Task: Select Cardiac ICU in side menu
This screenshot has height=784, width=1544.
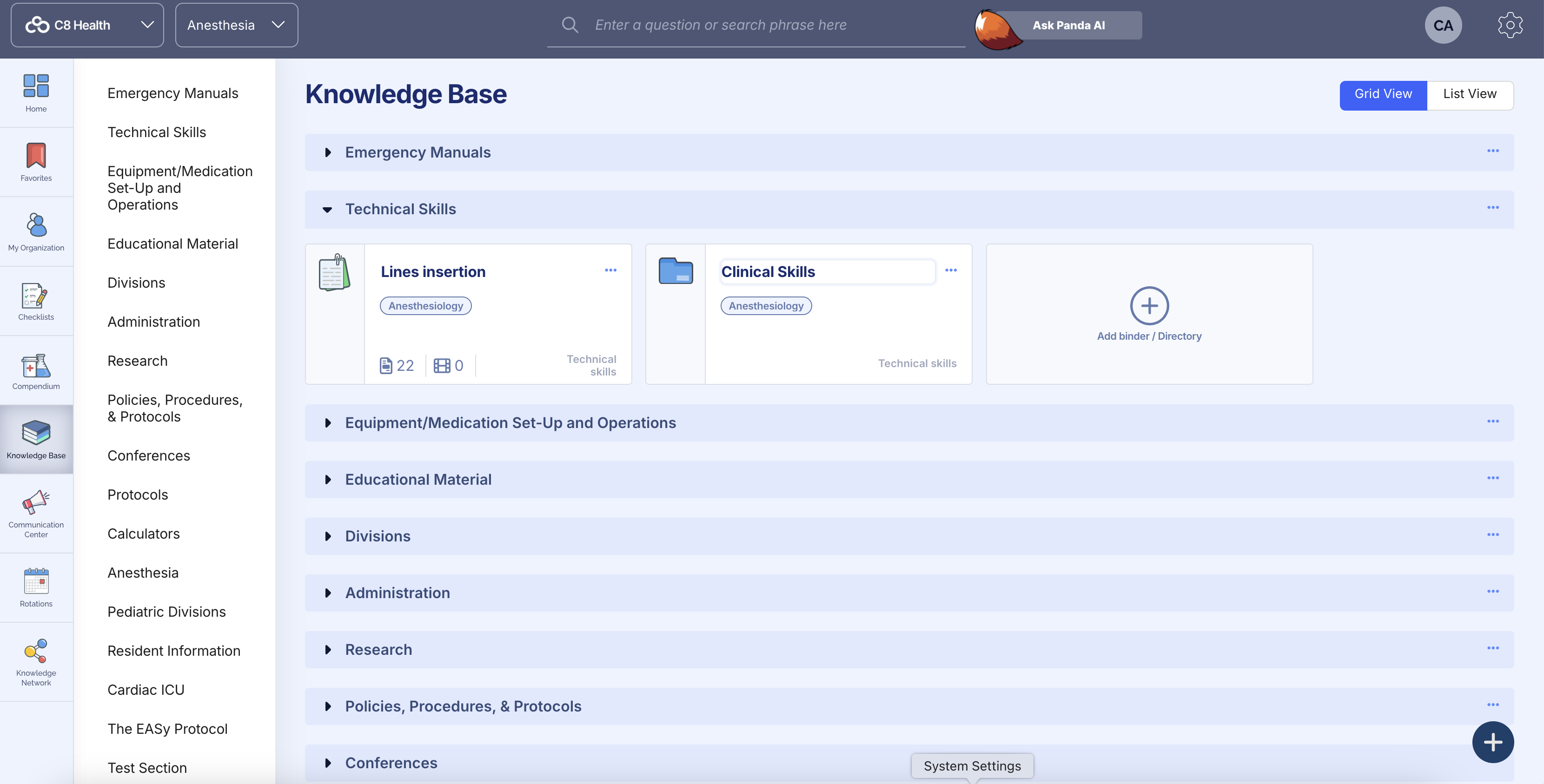Action: coord(146,690)
